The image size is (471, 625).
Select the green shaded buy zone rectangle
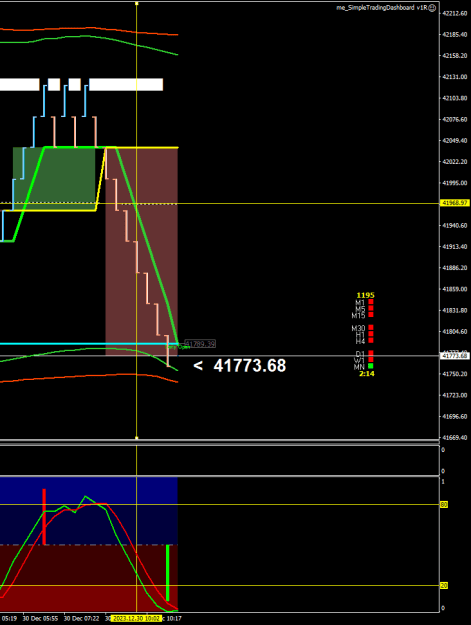point(54,179)
